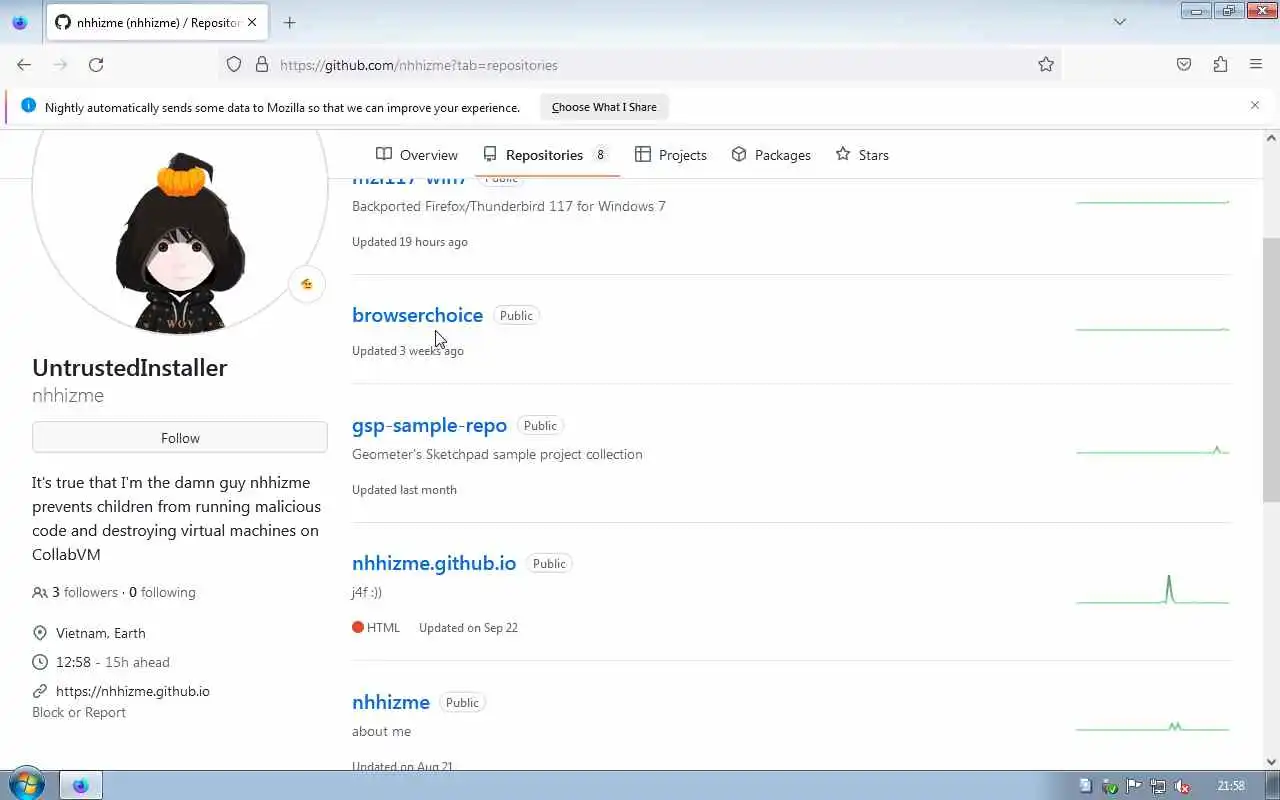Click Block or Report link
The image size is (1280, 800).
point(79,712)
